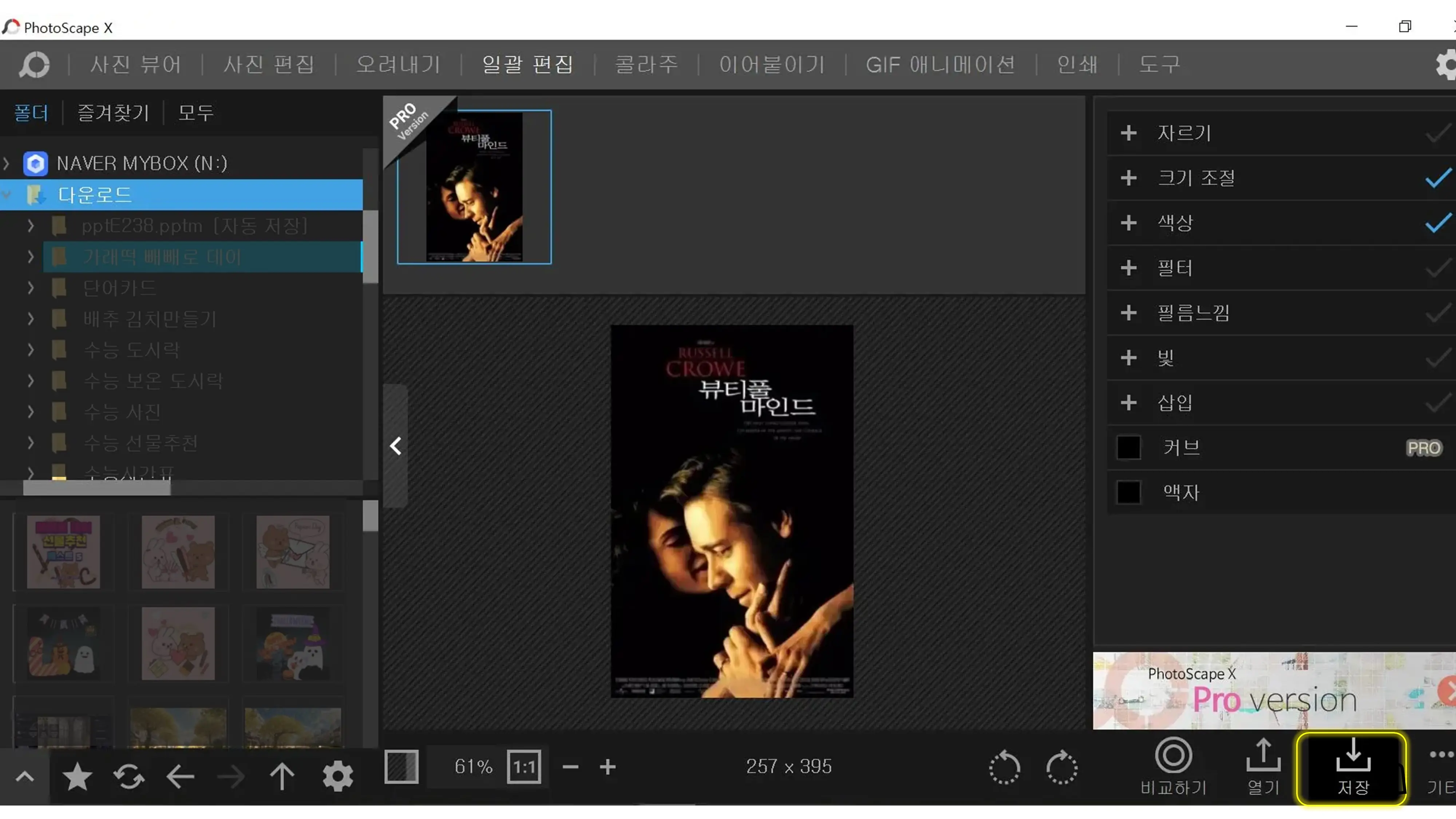Expand the 필름느낌 section plus icon
The image size is (1456, 819).
coord(1128,313)
